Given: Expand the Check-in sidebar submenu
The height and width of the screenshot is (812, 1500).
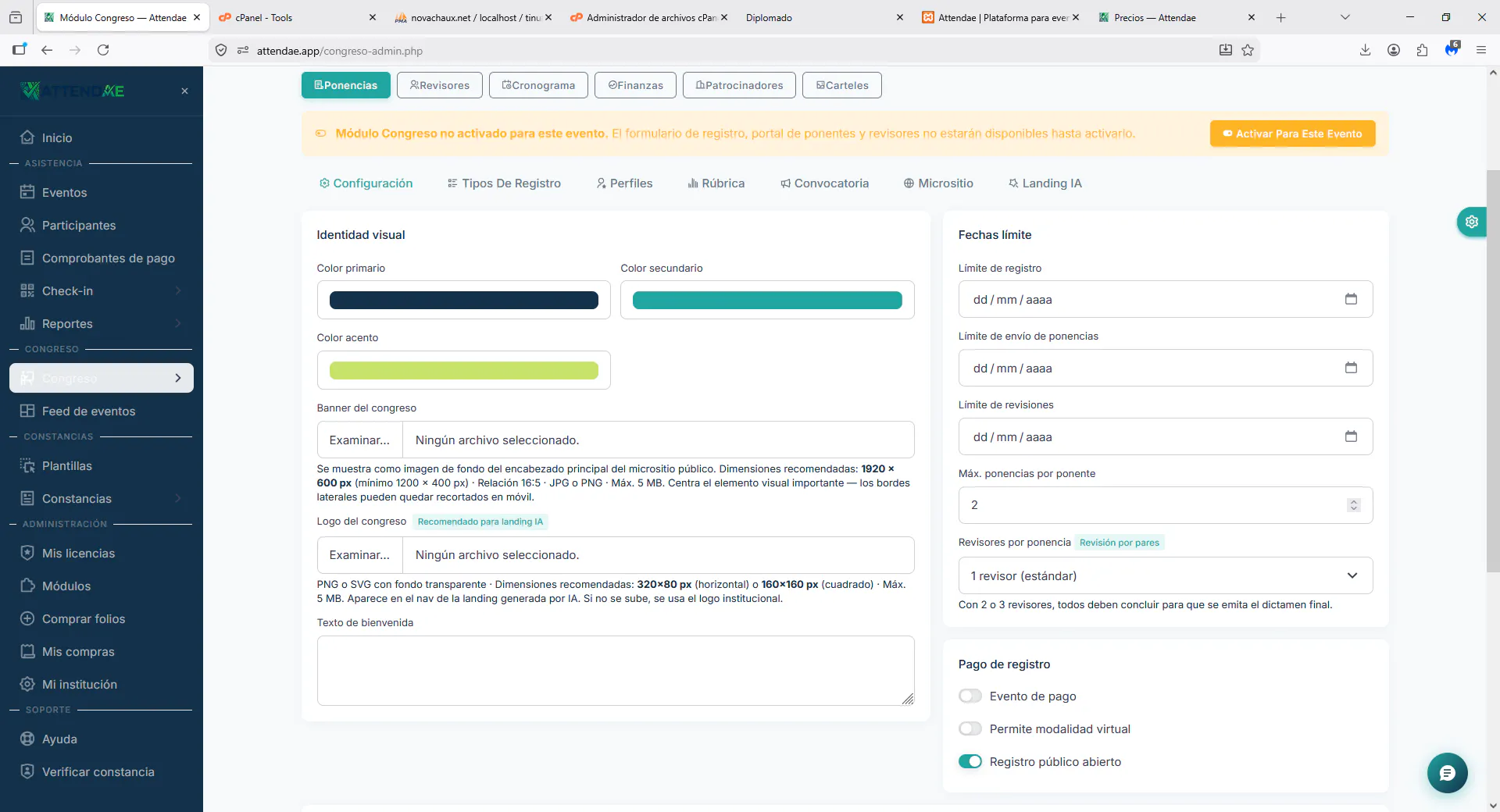Looking at the screenshot, I should pyautogui.click(x=102, y=290).
